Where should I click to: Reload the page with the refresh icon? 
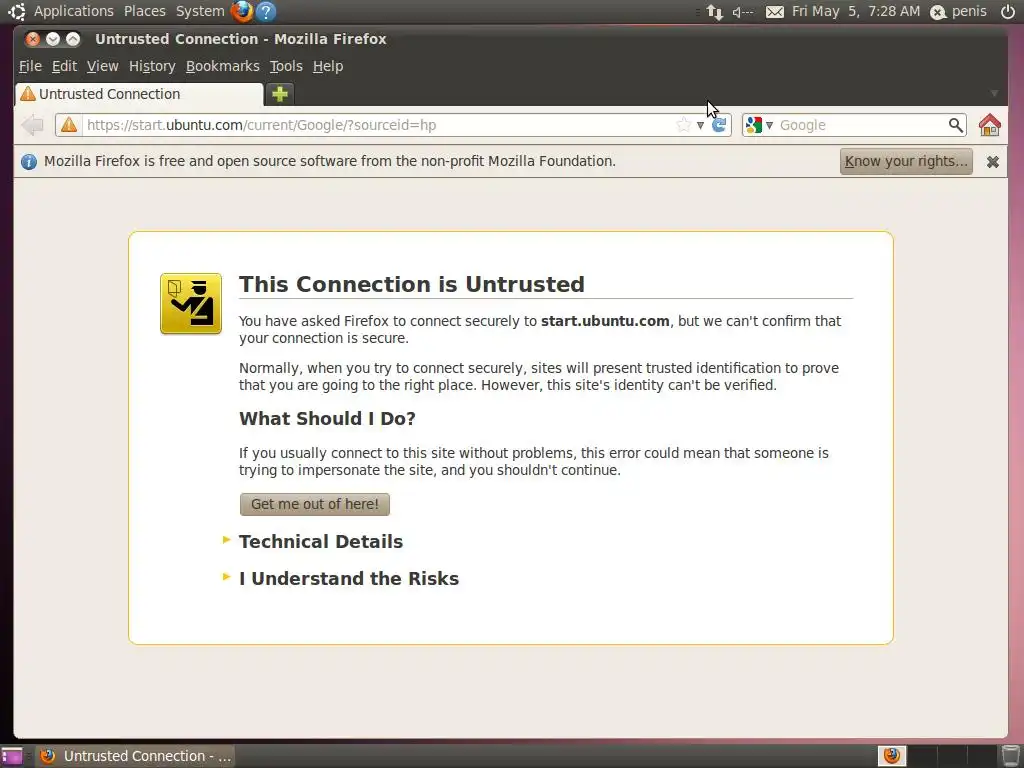(x=719, y=125)
